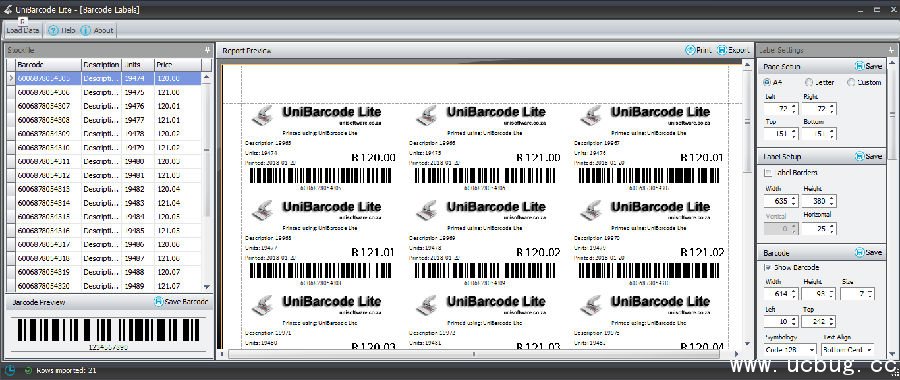Click the logo on the R120.00 label
The width and height of the screenshot is (900, 380).
263,116
